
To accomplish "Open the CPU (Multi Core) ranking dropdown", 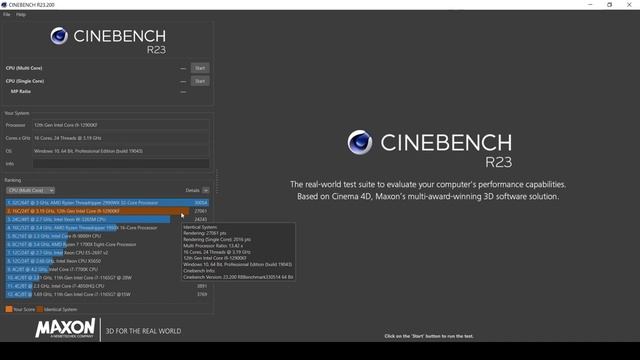I will (x=30, y=190).
